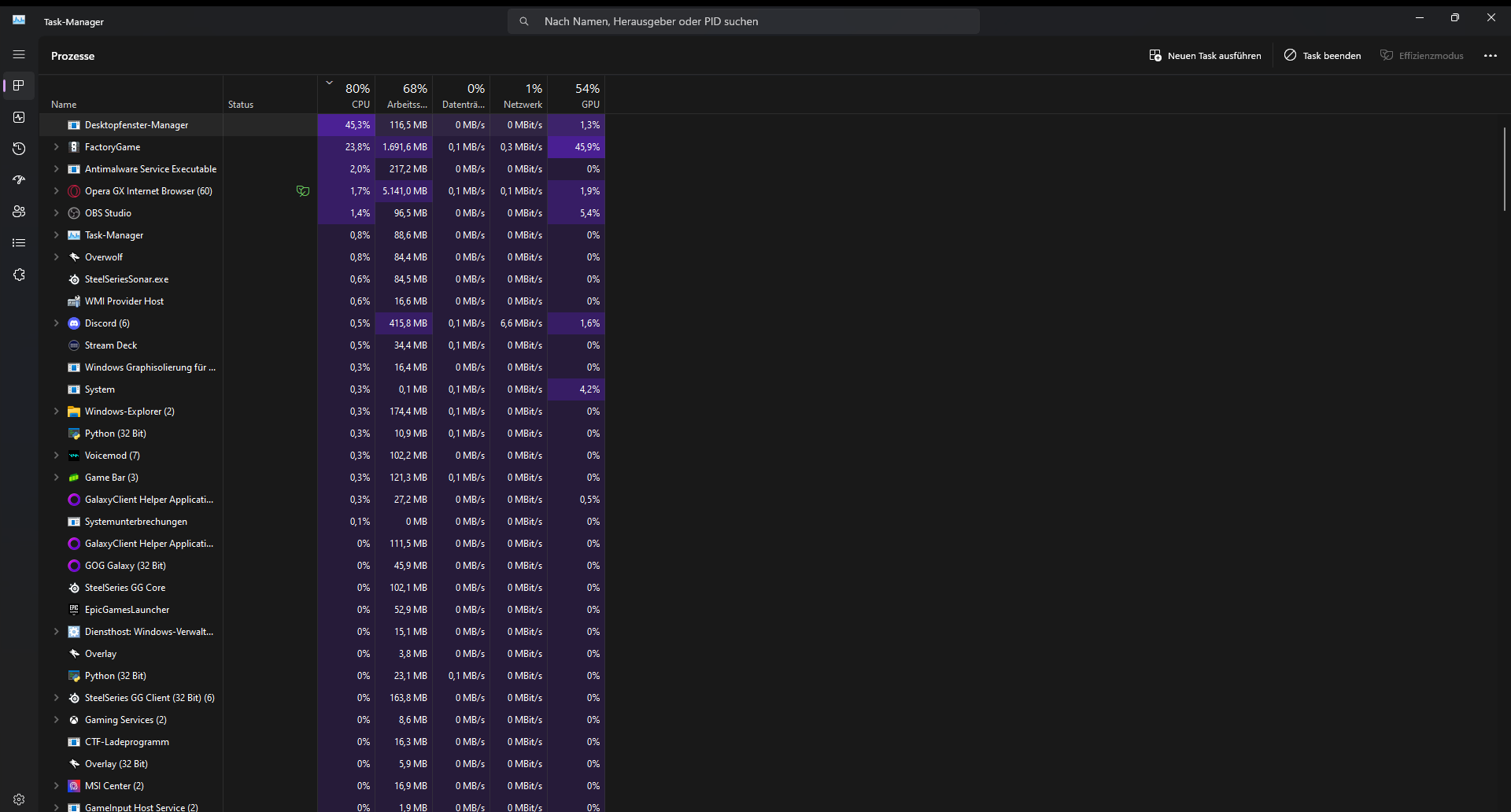Select the SteelSeries GG Core row

(322, 588)
